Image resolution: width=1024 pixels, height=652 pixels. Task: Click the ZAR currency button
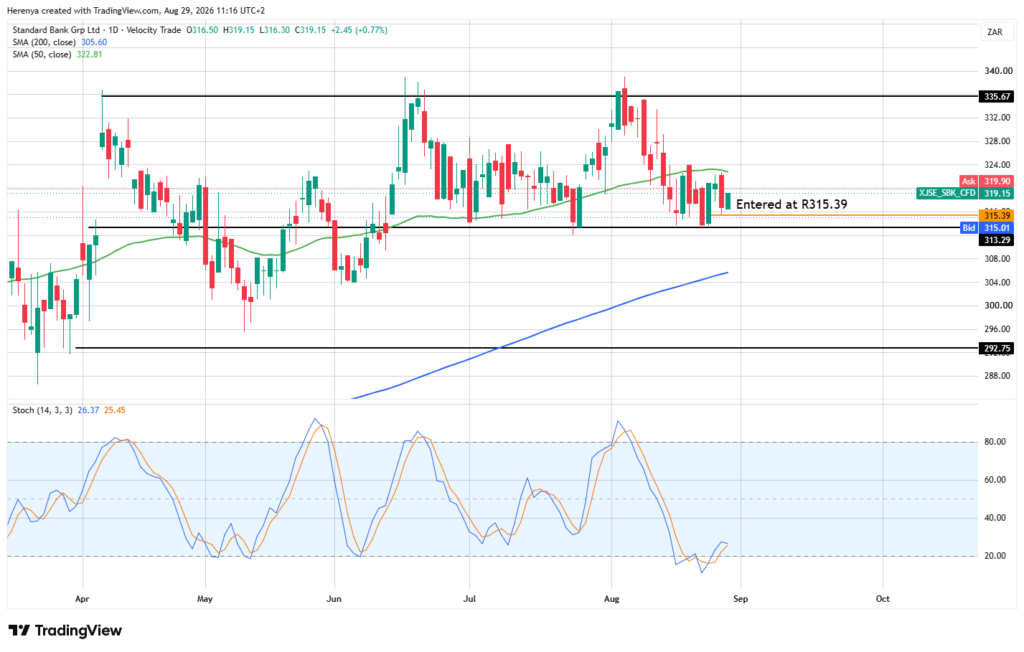[995, 32]
